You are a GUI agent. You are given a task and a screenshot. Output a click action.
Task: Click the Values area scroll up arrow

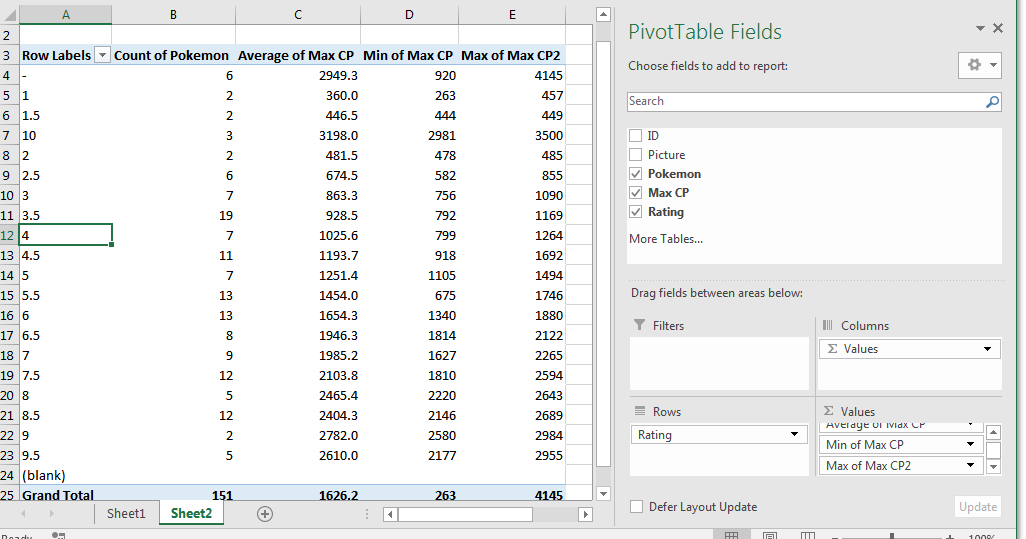coord(993,432)
